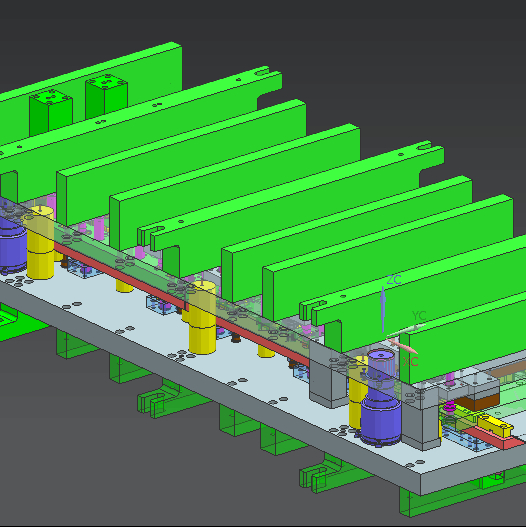The image size is (526, 527).
Task: Click the red XC axis label
Action: (x=410, y=362)
